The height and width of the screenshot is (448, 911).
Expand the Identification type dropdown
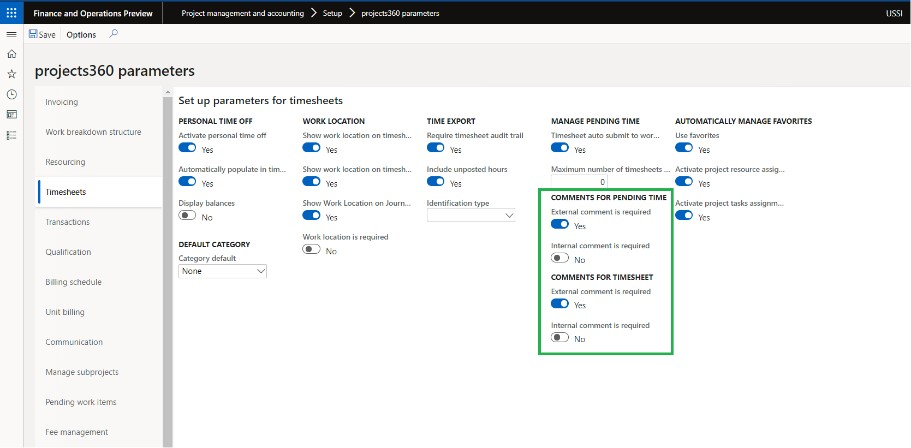pyautogui.click(x=471, y=216)
